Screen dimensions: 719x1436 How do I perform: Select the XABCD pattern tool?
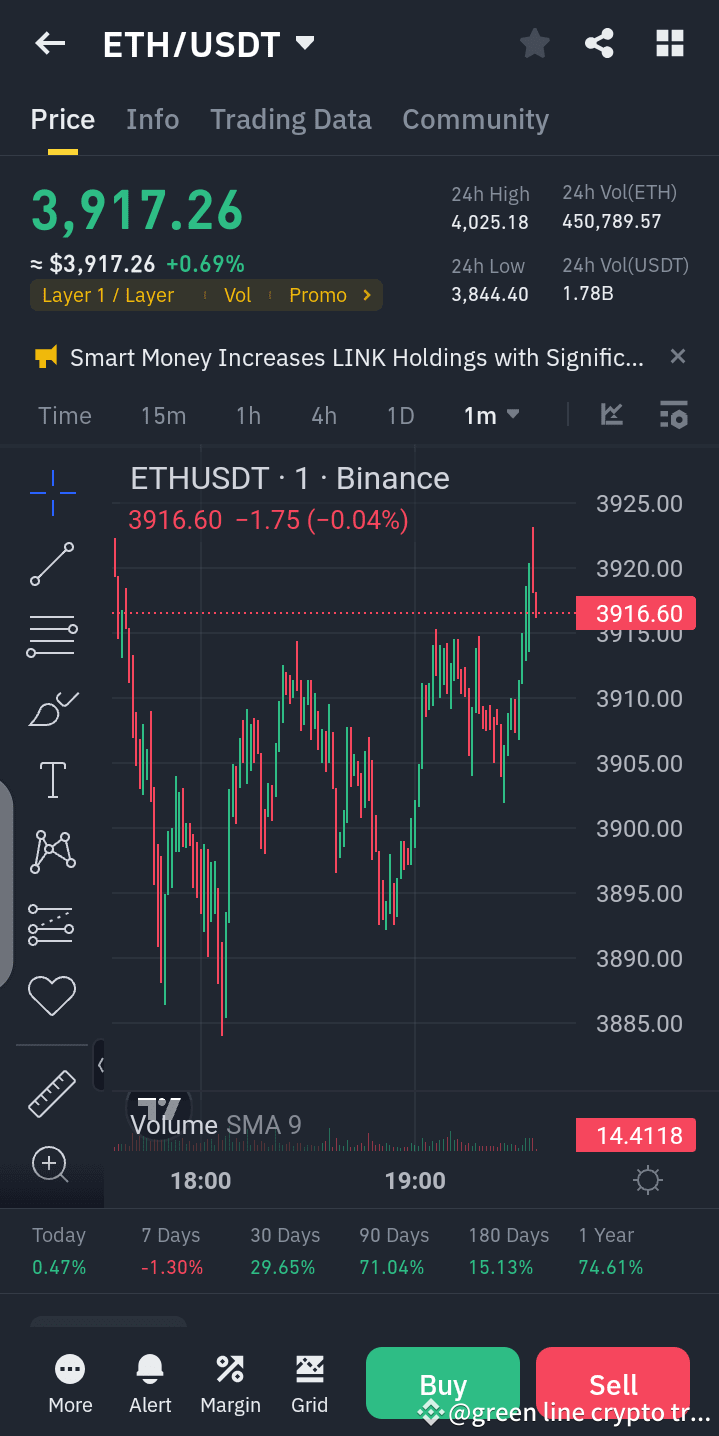(51, 851)
